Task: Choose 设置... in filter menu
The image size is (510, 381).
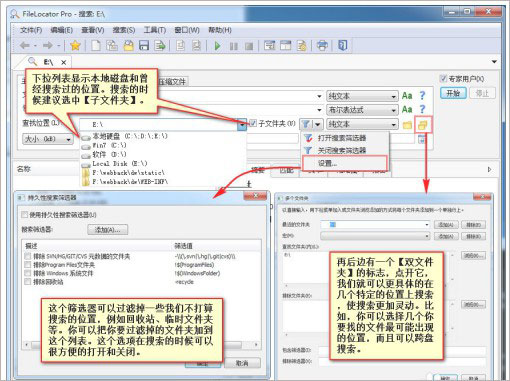Action: pyautogui.click(x=345, y=163)
